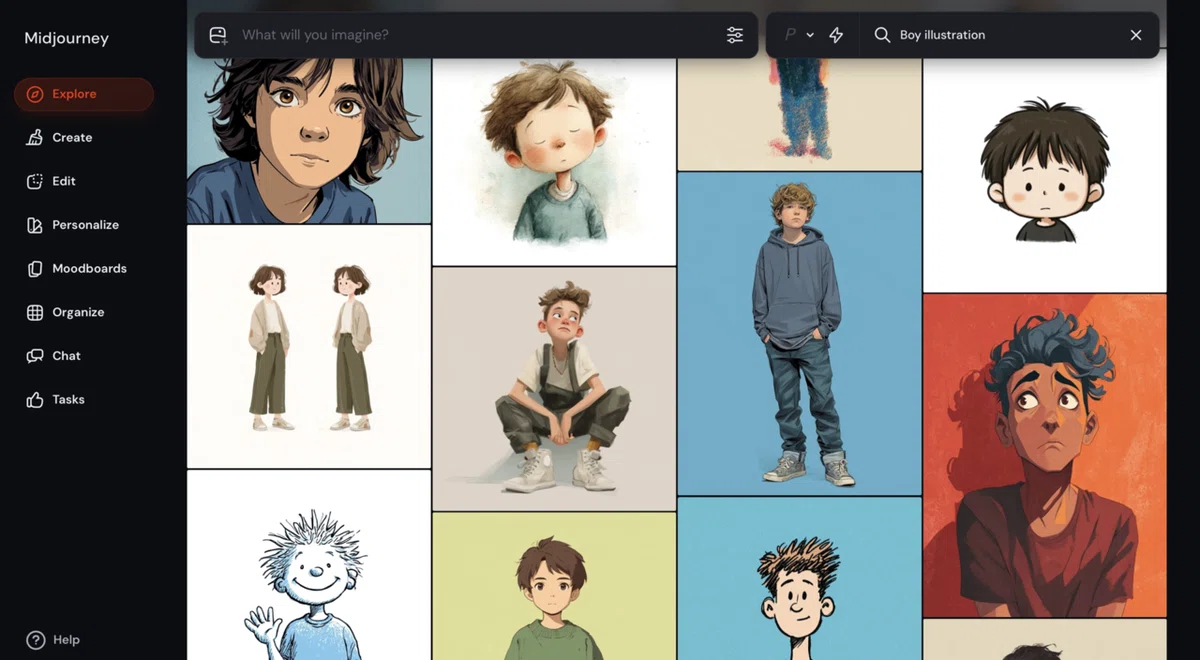Click the search magnifier icon
Image resolution: width=1200 pixels, height=660 pixels.
pyautogui.click(x=882, y=35)
